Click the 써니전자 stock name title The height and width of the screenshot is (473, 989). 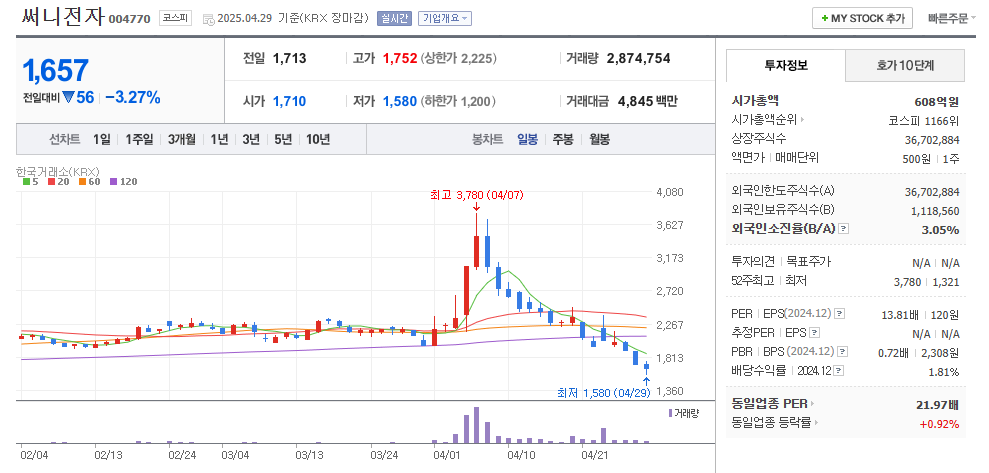tap(62, 17)
